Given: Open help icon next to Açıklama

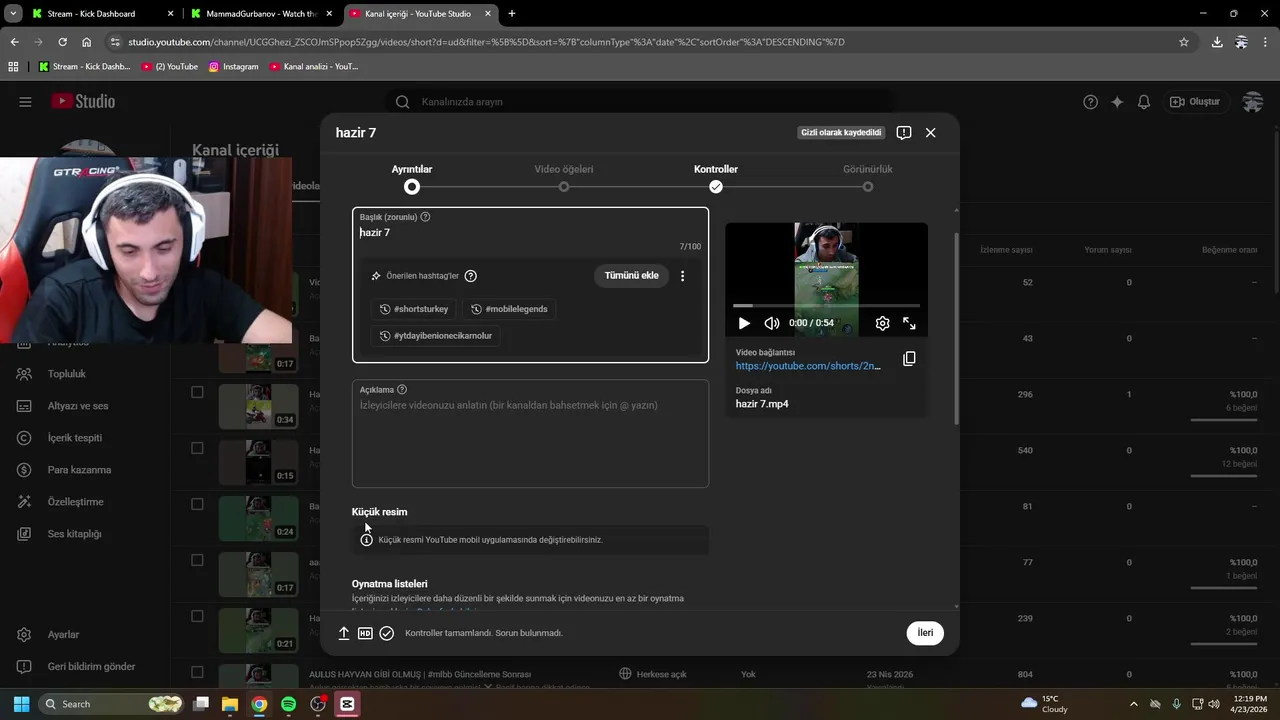Looking at the screenshot, I should pyautogui.click(x=402, y=390).
